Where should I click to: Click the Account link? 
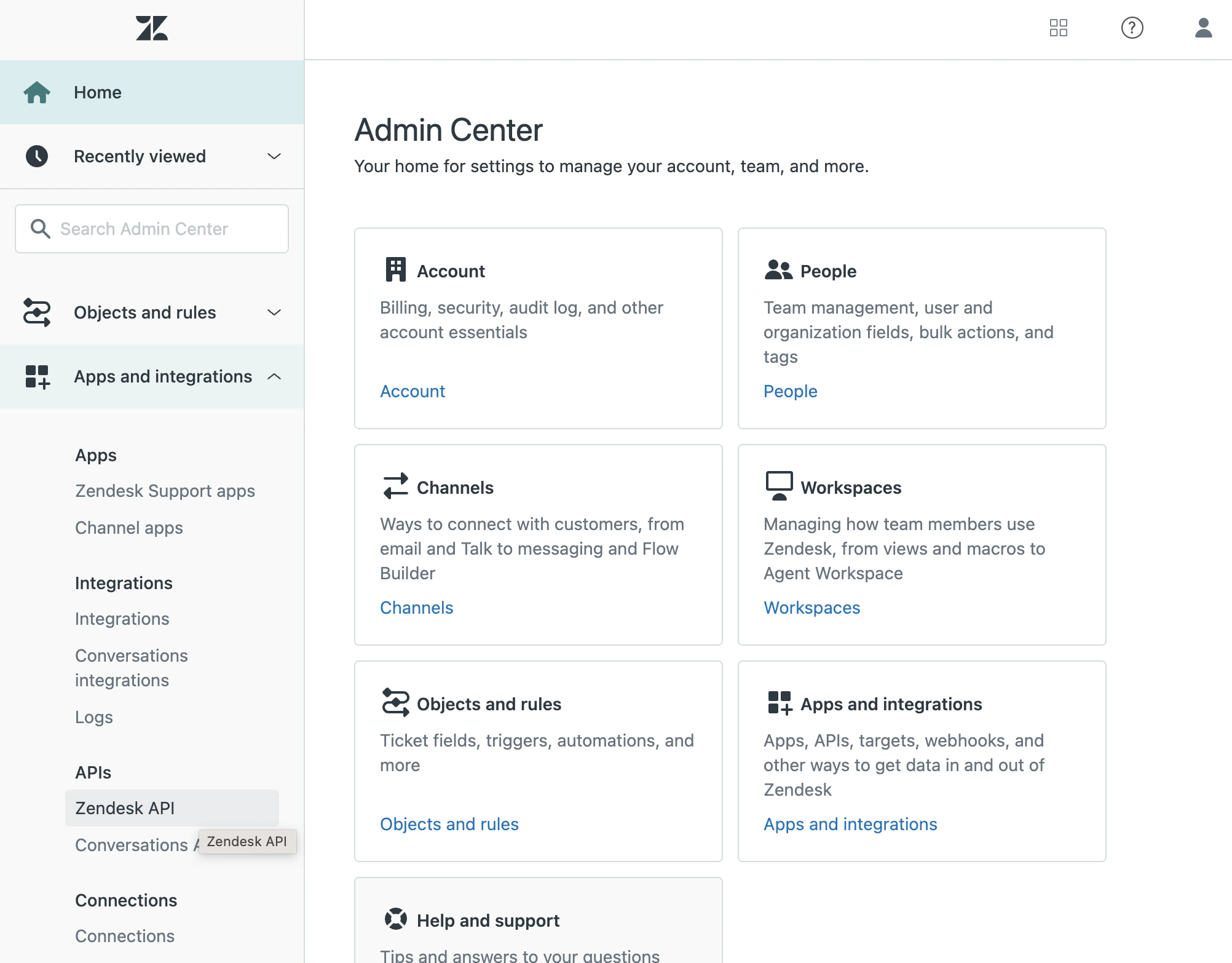tap(413, 391)
